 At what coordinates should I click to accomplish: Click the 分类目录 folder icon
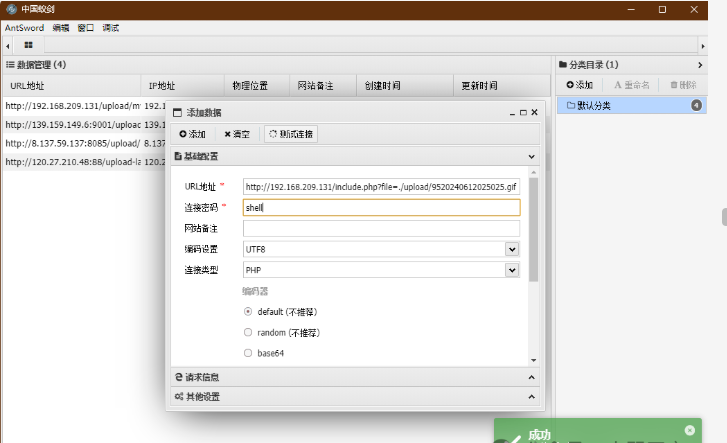pos(563,64)
